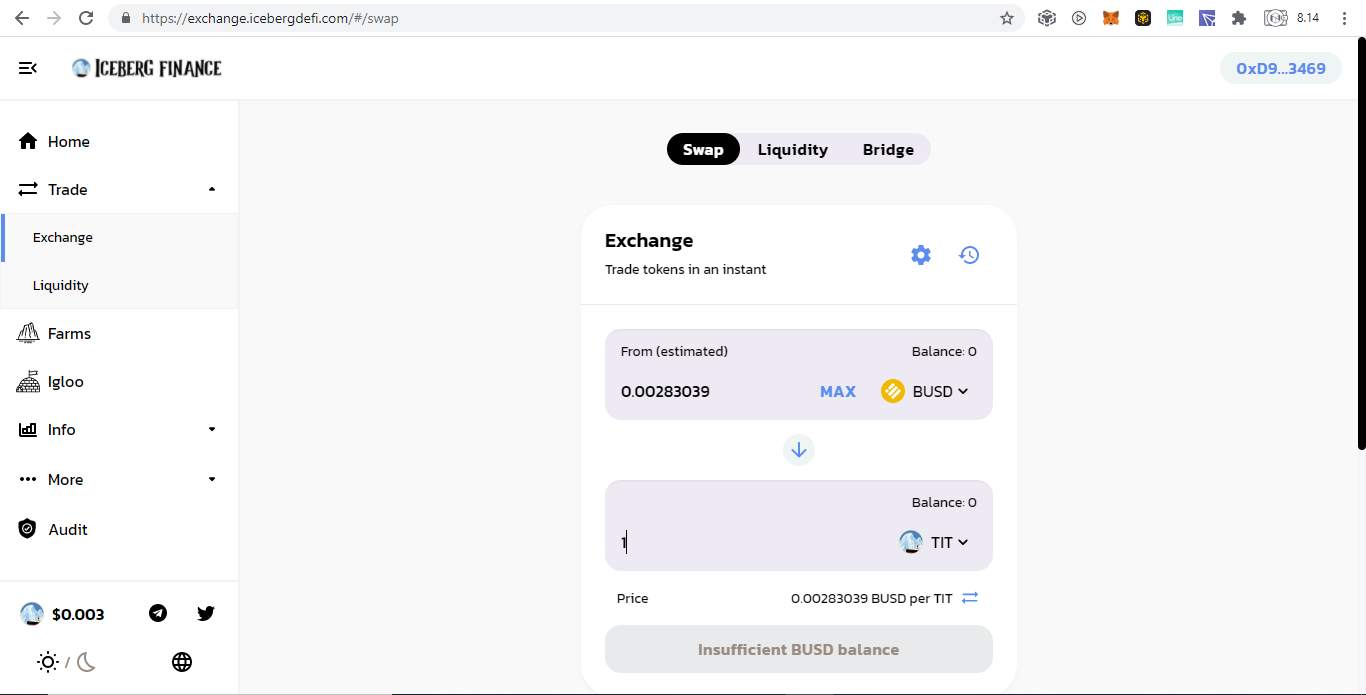Open recent transactions history icon
The height and width of the screenshot is (695, 1366).
(969, 255)
